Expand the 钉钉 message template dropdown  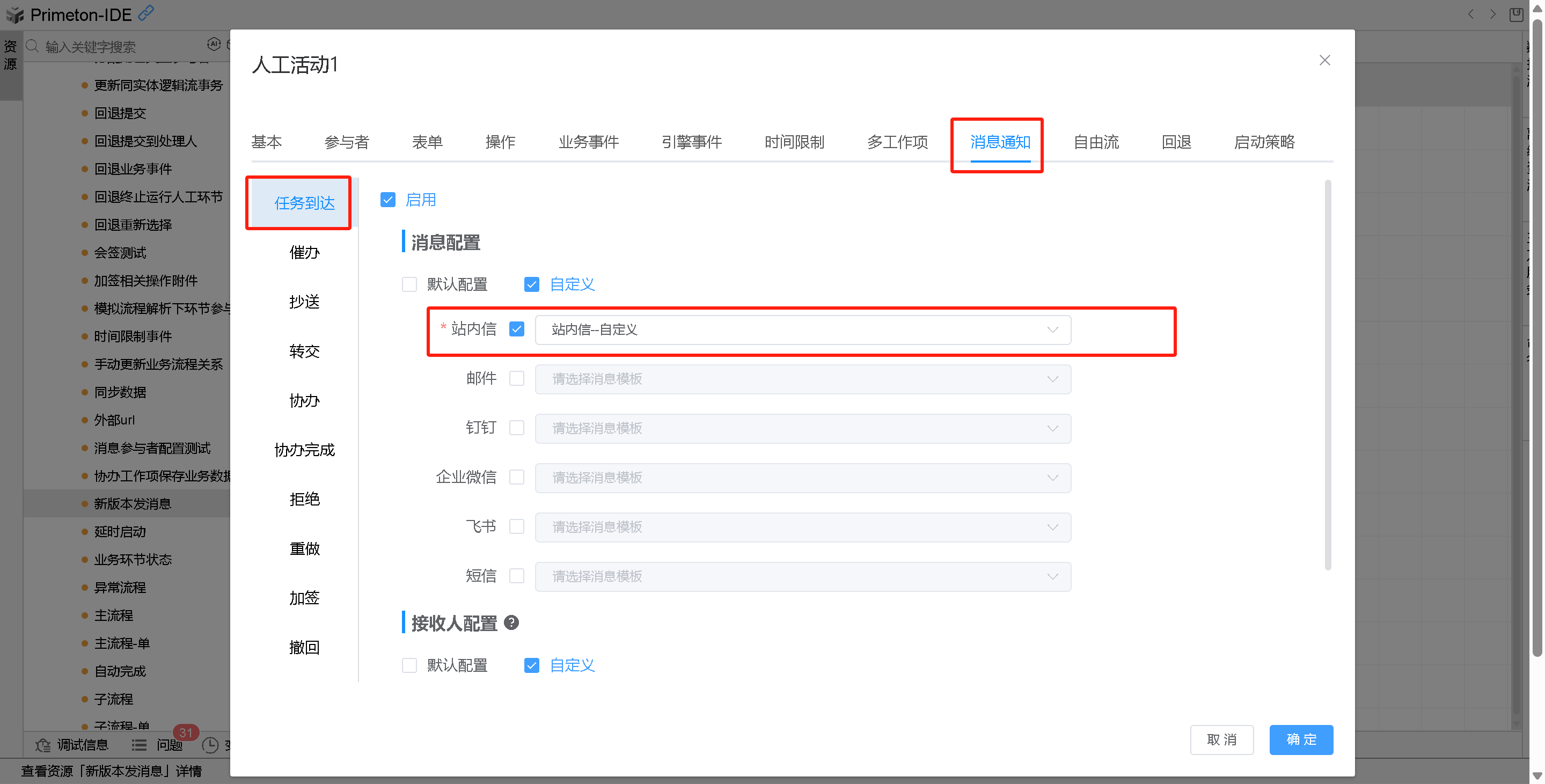[802, 428]
